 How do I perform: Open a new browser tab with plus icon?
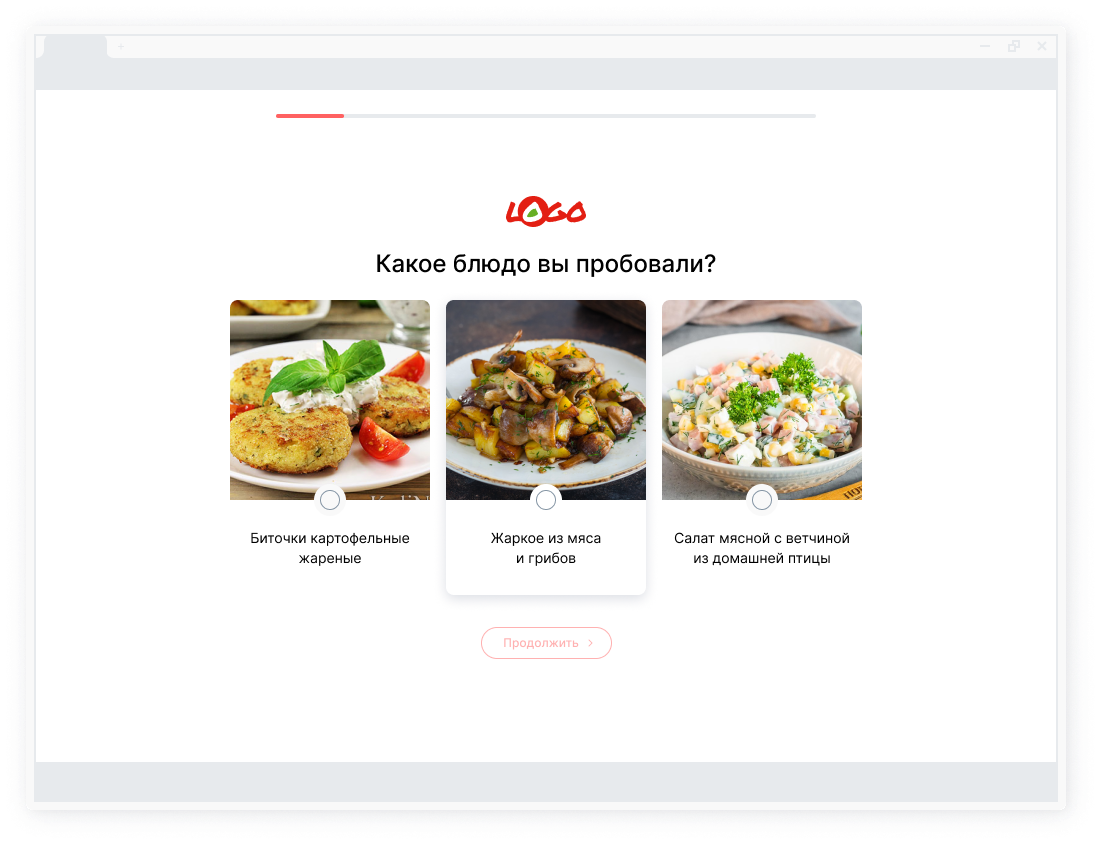click(x=121, y=46)
